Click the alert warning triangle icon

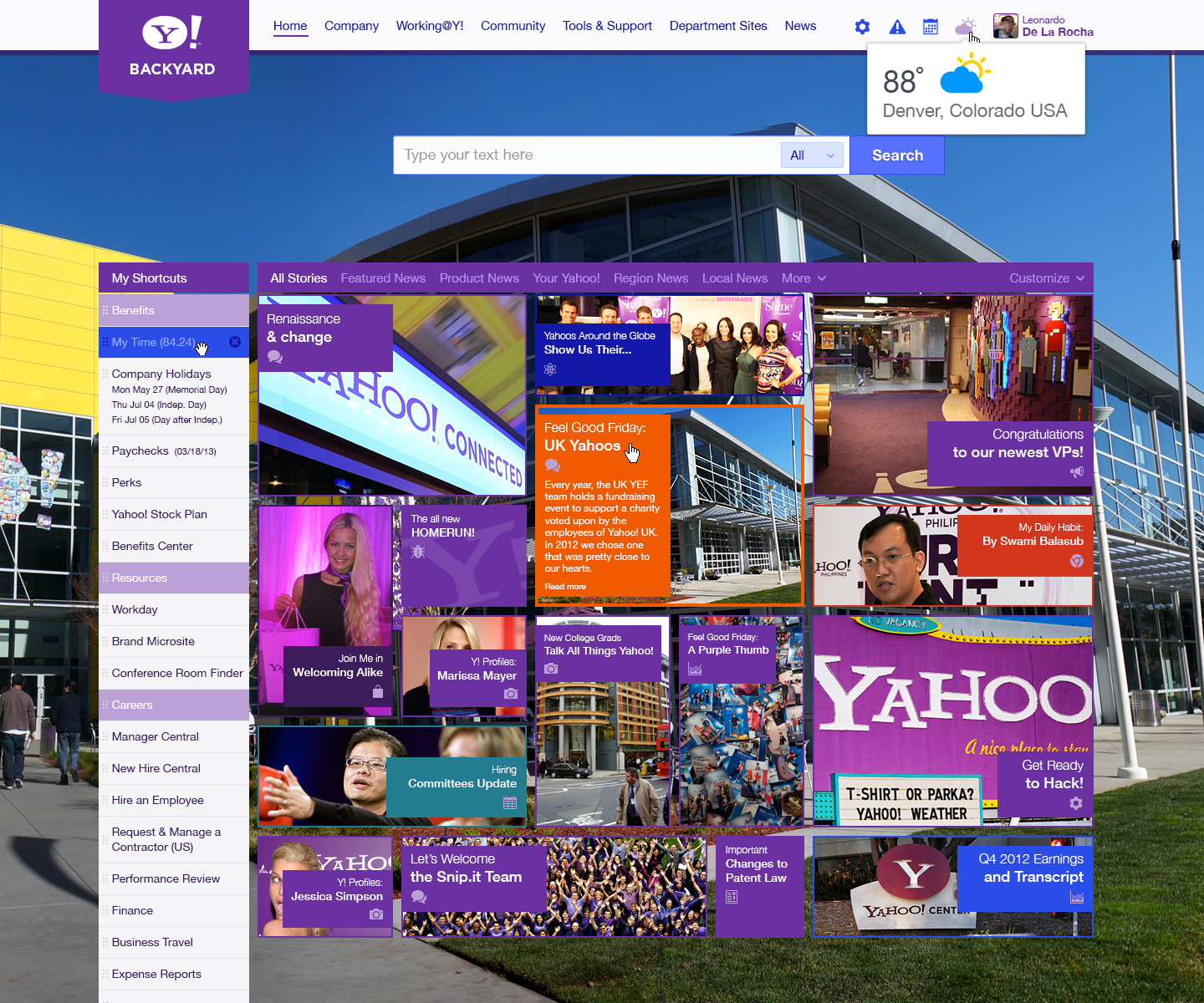(897, 27)
